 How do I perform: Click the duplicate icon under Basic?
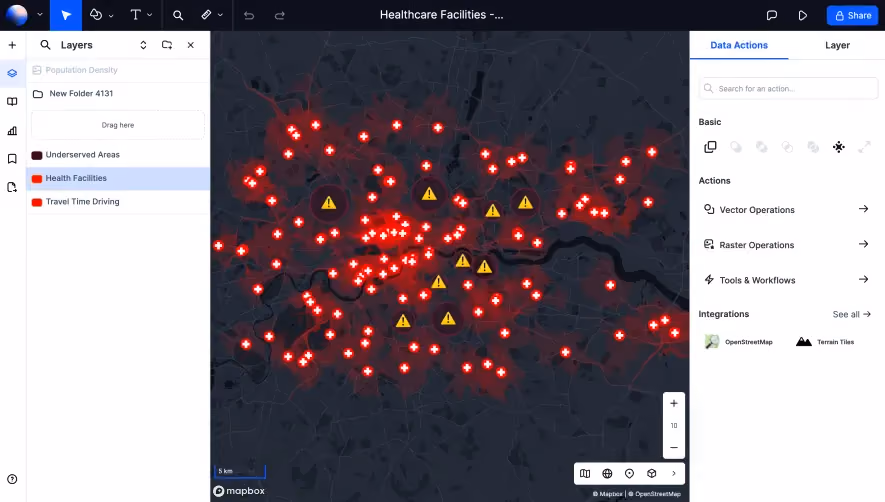(711, 147)
